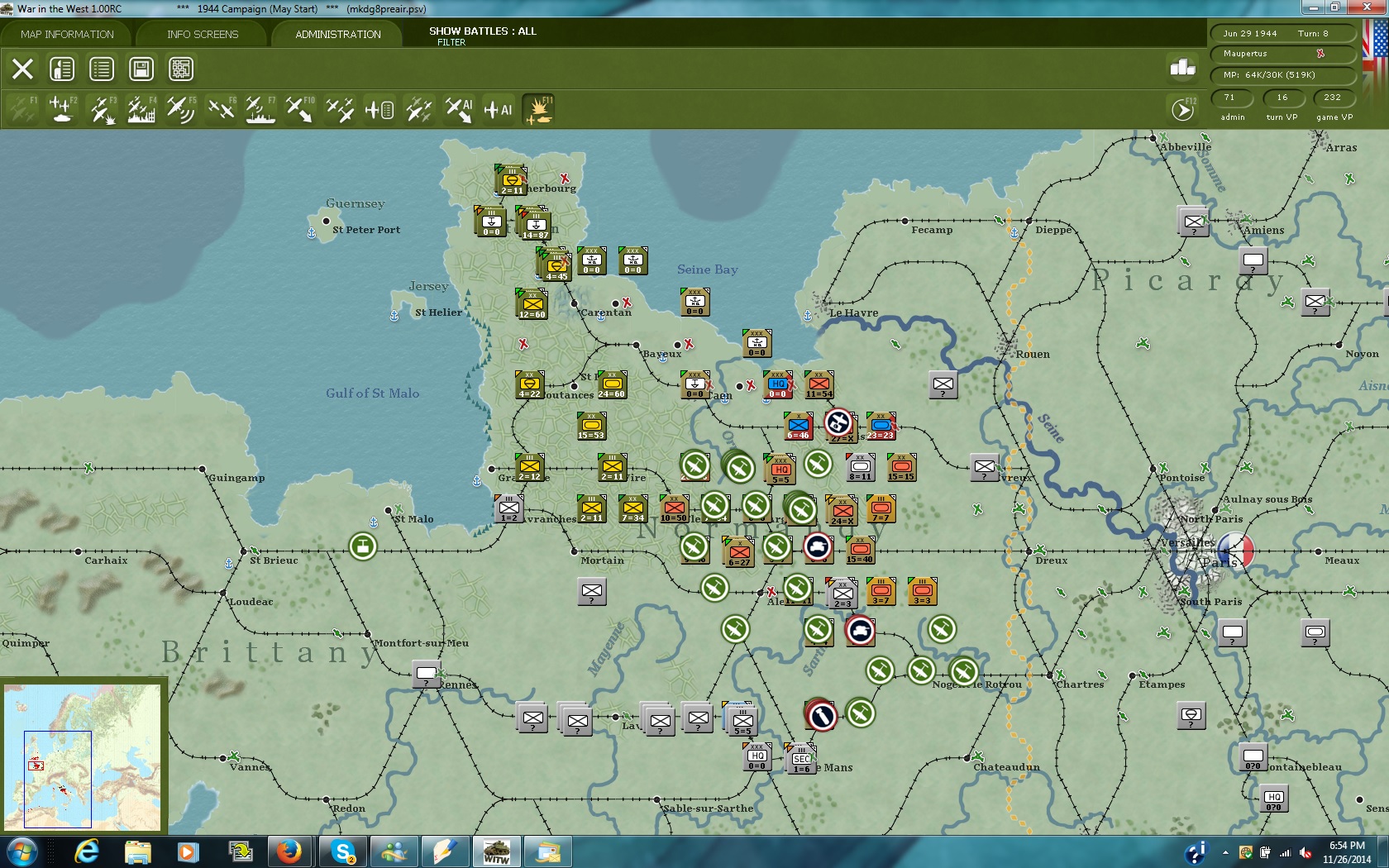
Task: Click the 71 admin points box
Action: tap(1232, 98)
